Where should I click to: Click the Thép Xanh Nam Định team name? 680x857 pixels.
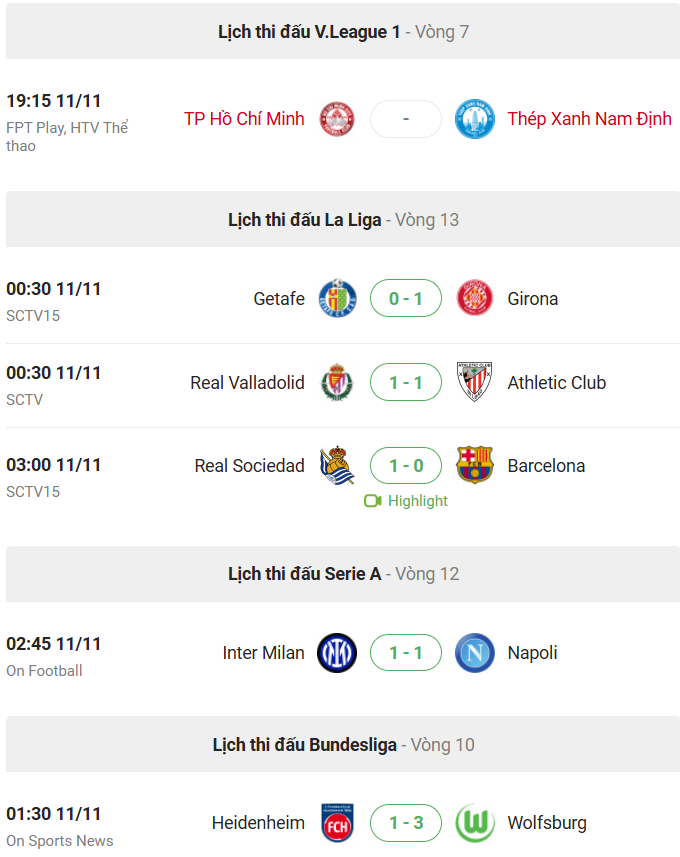[589, 119]
